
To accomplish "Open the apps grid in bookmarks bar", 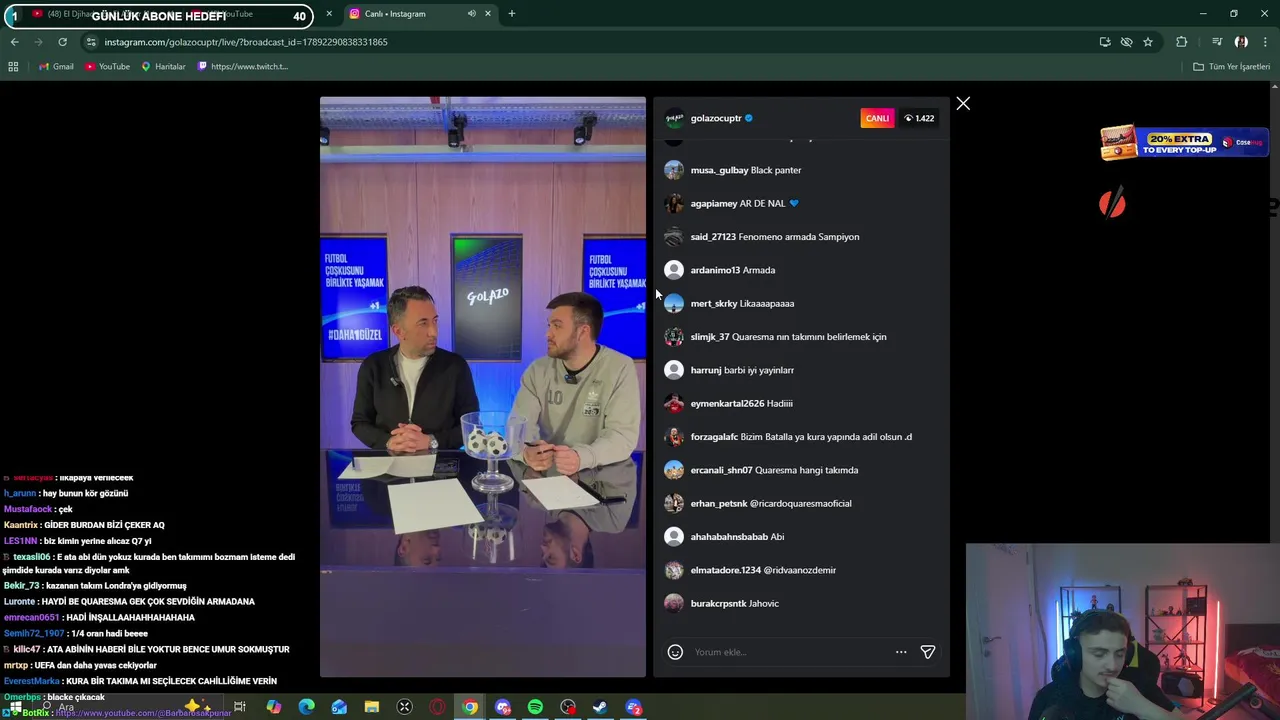I will [x=13, y=66].
